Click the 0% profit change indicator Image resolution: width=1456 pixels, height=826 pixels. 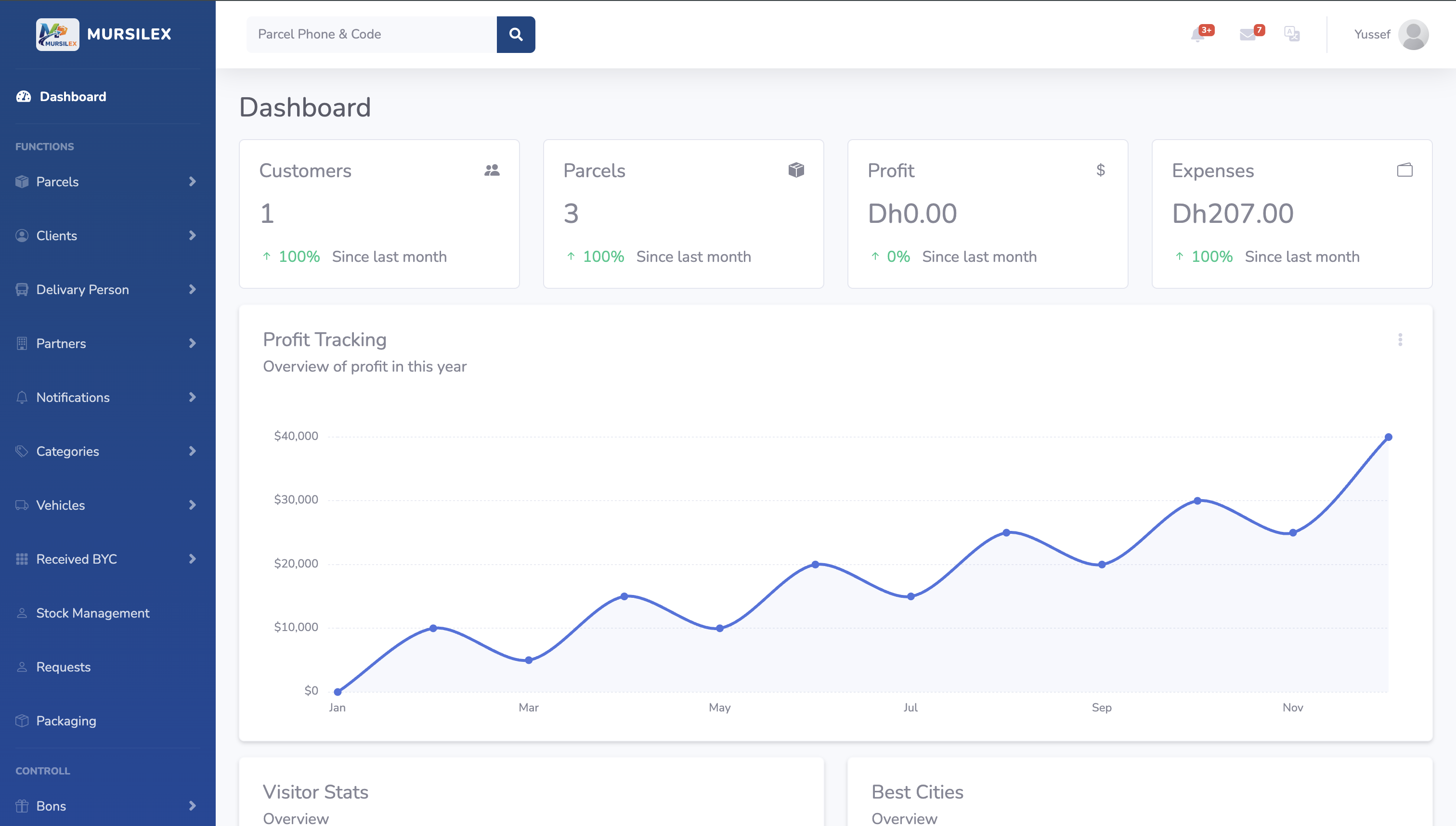pos(891,257)
